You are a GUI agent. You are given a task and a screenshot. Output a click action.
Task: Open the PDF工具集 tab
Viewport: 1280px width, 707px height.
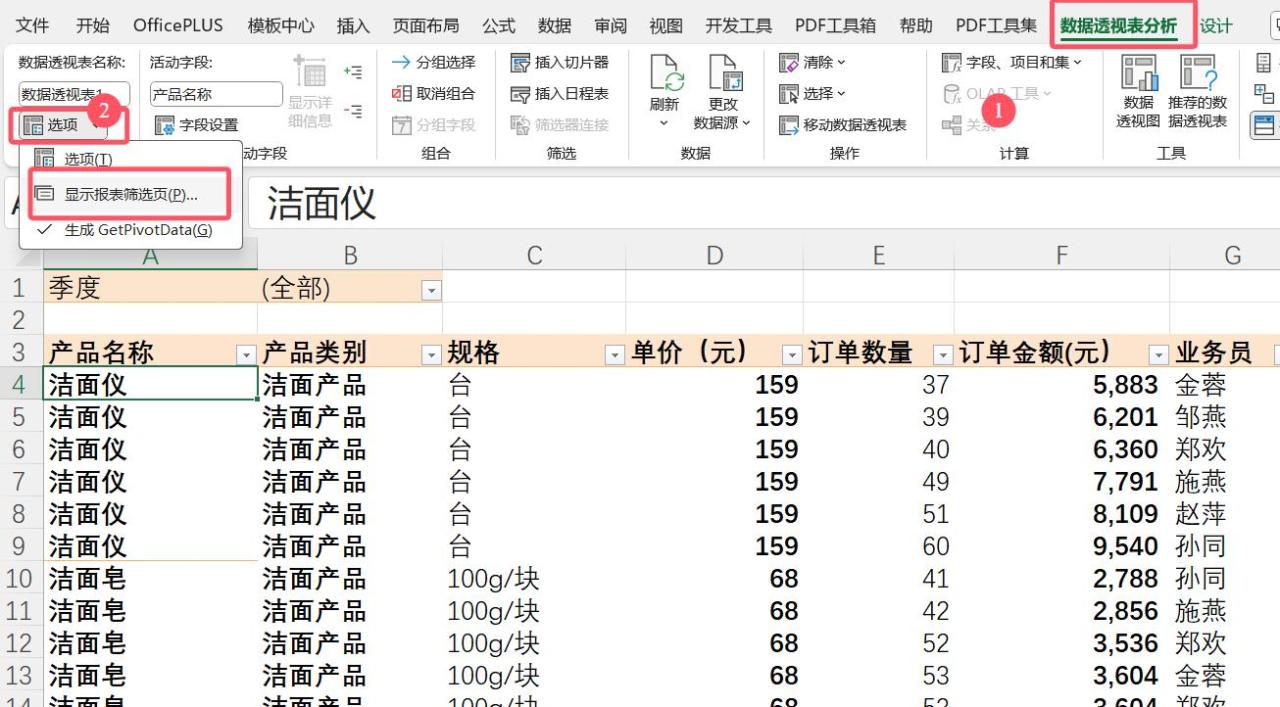click(x=996, y=26)
